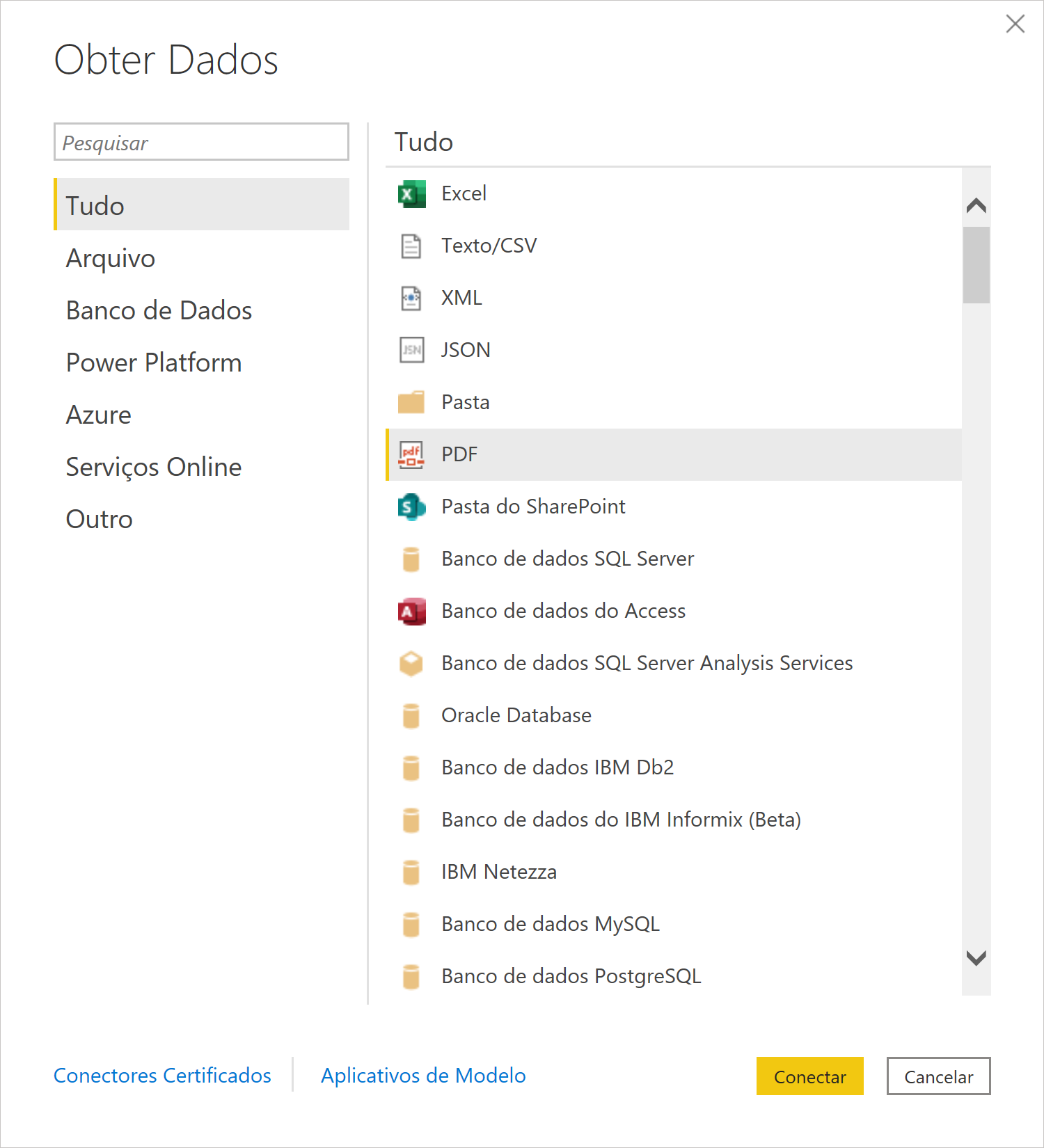
Task: Choose the IBM Netezza entry
Action: [x=674, y=872]
